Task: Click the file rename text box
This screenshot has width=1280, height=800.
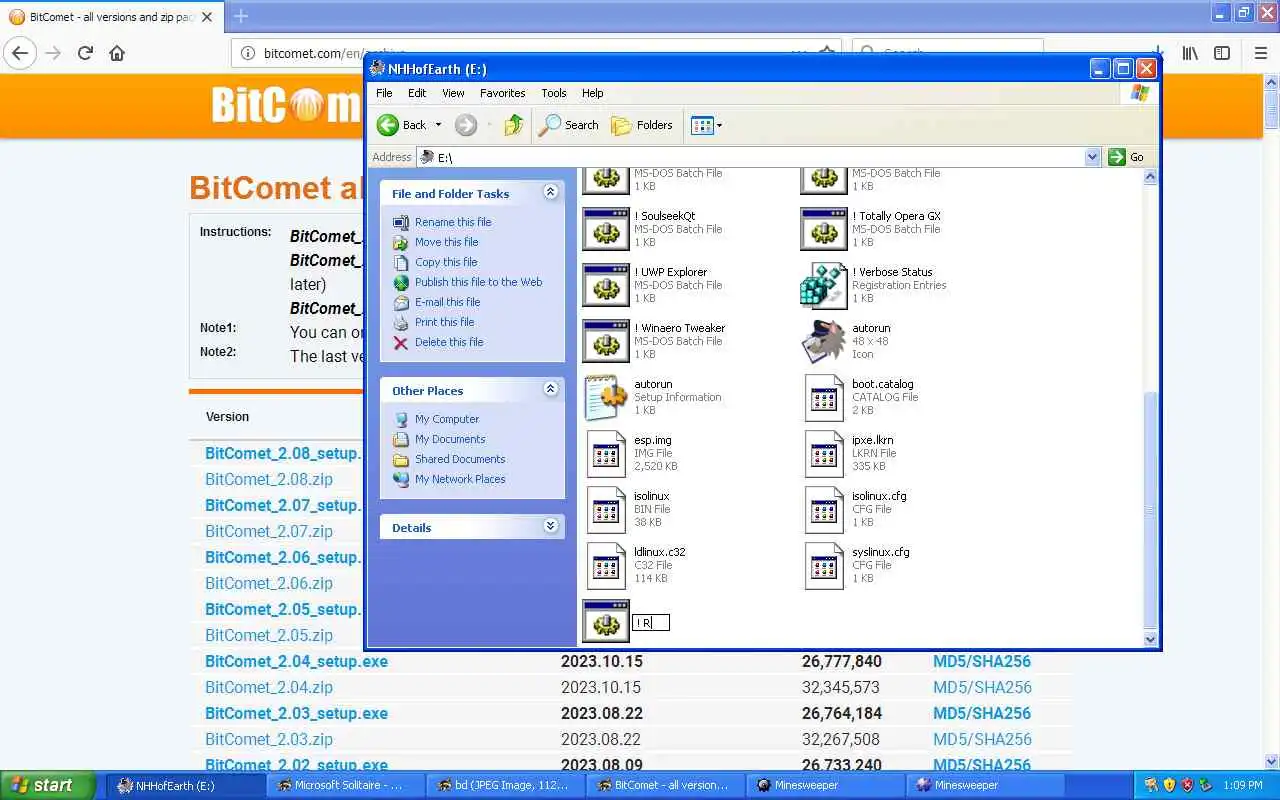Action: point(650,622)
